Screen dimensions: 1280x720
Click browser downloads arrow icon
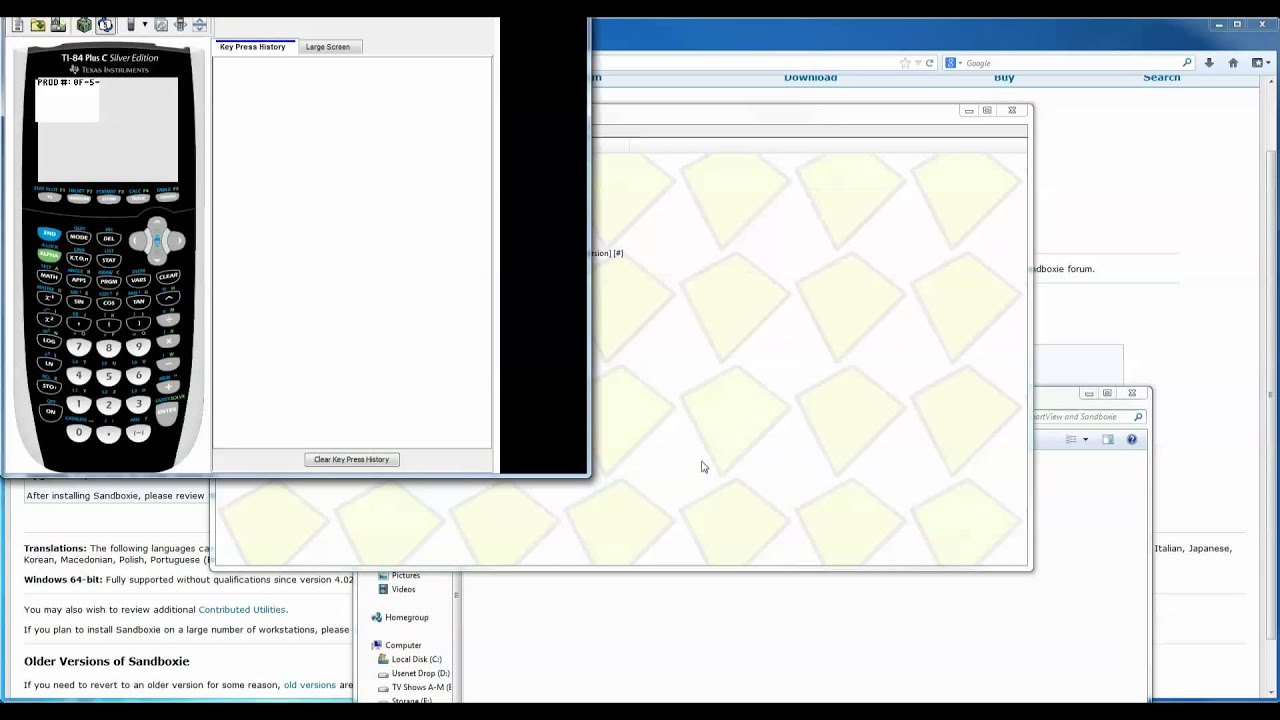tap(1209, 63)
